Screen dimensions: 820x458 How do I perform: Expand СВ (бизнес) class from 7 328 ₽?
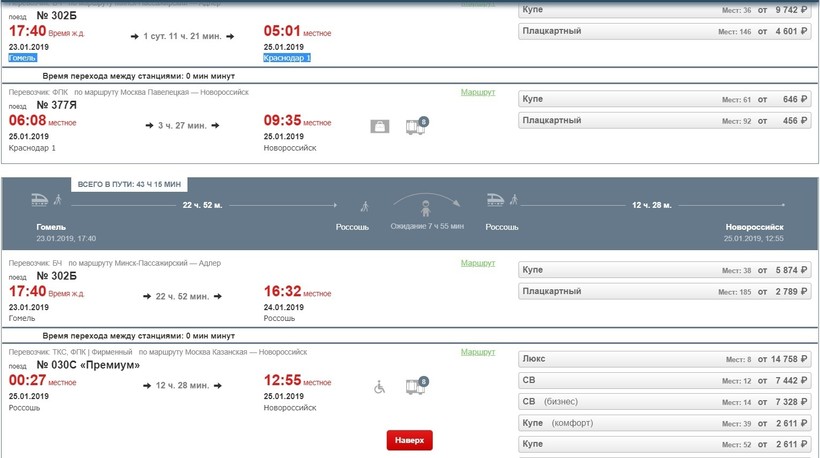point(664,401)
